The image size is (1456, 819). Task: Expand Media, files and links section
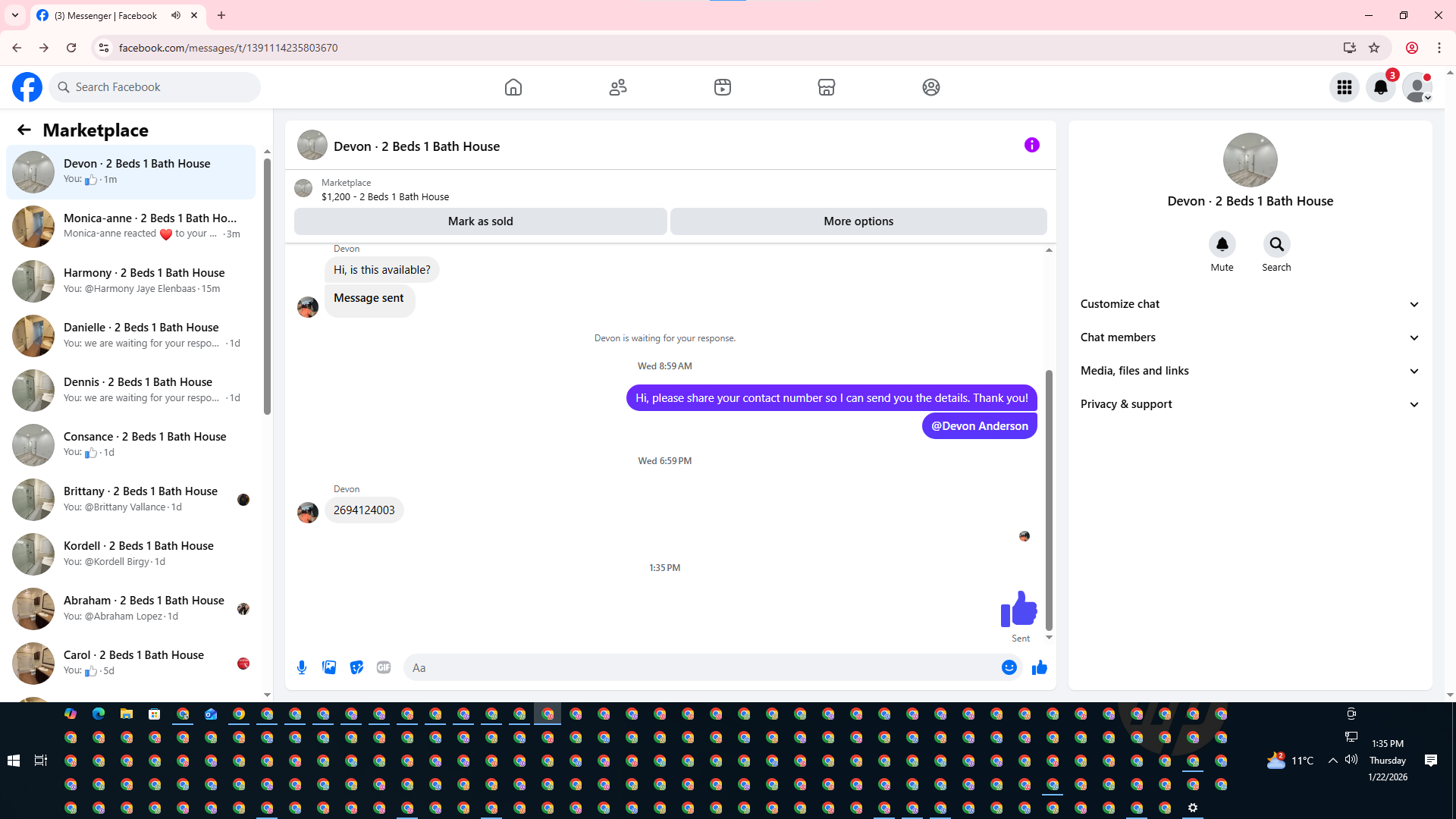point(1250,371)
